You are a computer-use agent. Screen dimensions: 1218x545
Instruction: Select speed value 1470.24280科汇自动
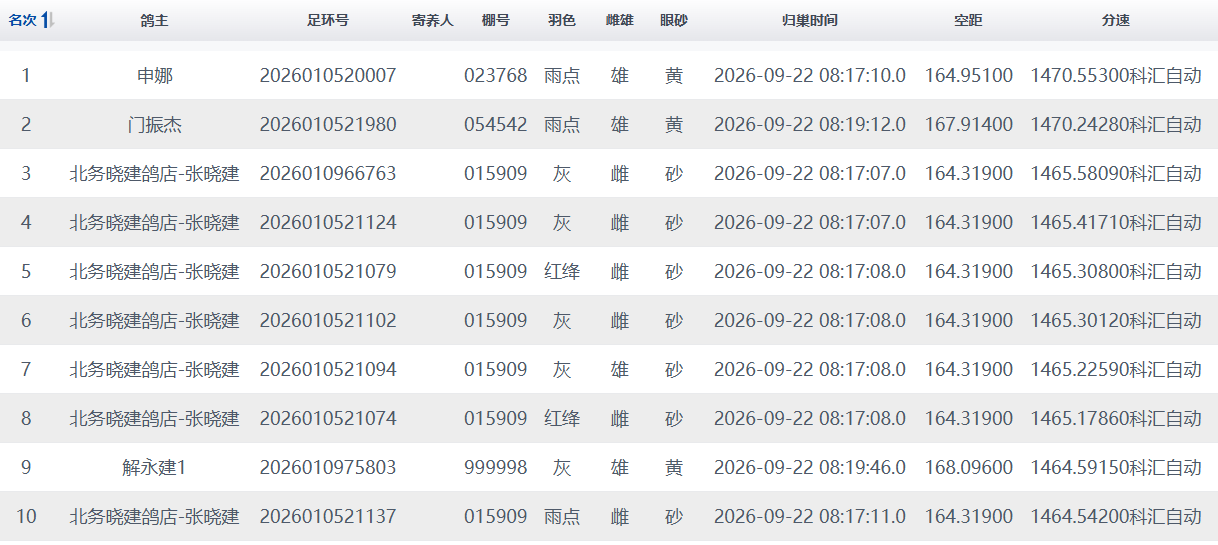coord(1116,124)
